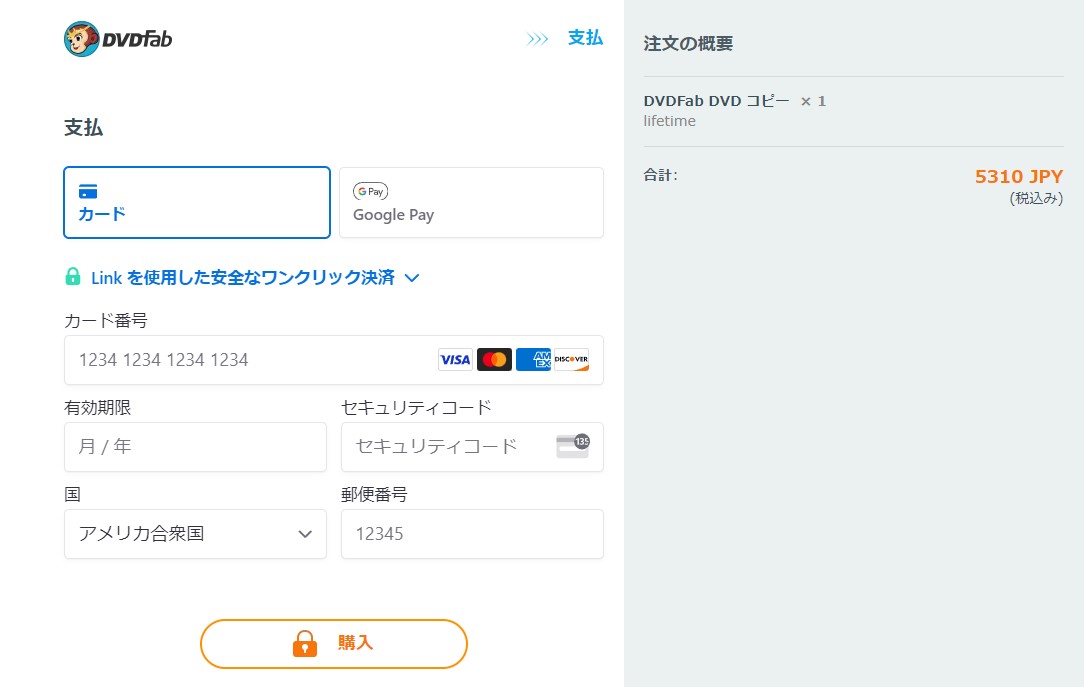Select the Google Pay payment tab
This screenshot has height=687, width=1084.
[x=471, y=203]
